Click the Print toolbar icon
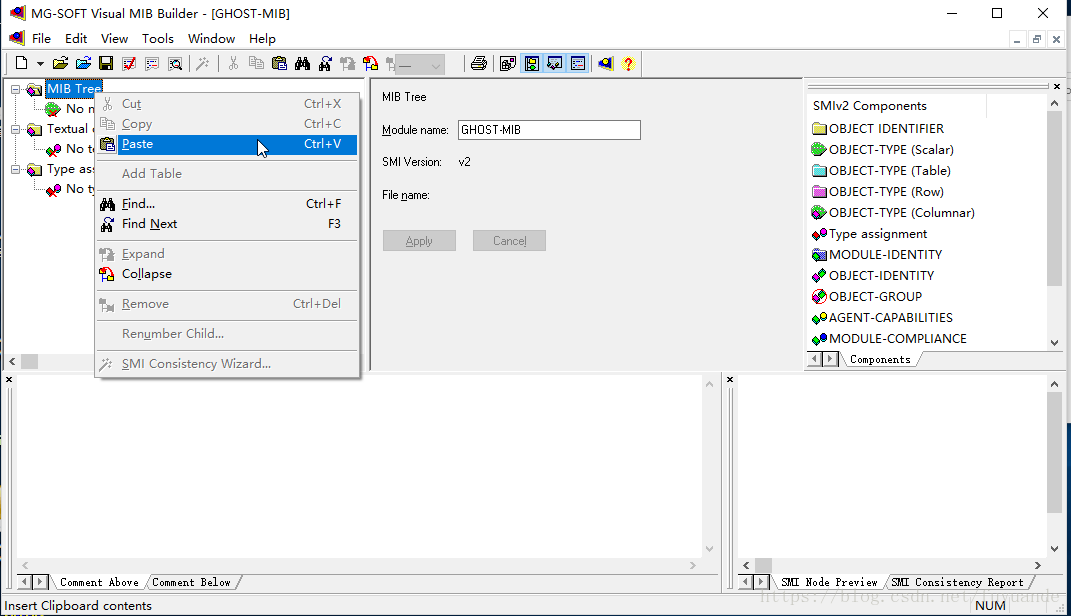The width and height of the screenshot is (1071, 616). click(x=479, y=64)
